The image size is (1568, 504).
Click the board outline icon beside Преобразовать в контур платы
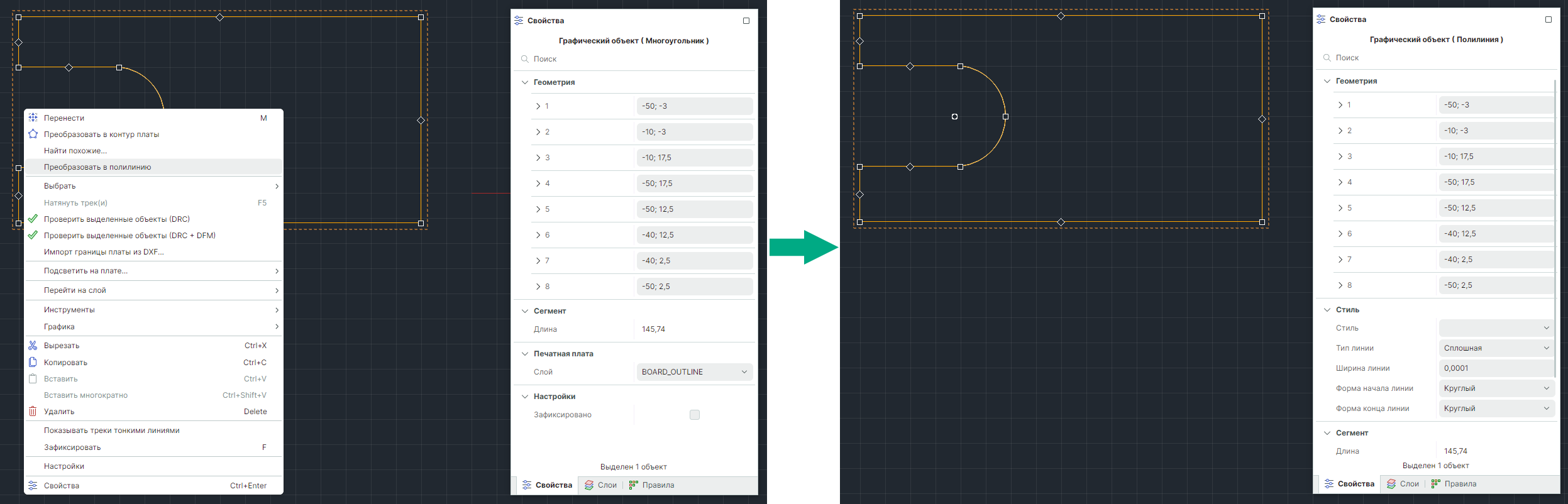[33, 134]
